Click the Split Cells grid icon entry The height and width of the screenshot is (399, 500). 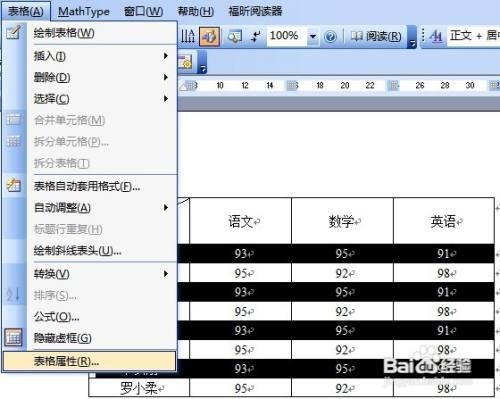(14, 141)
